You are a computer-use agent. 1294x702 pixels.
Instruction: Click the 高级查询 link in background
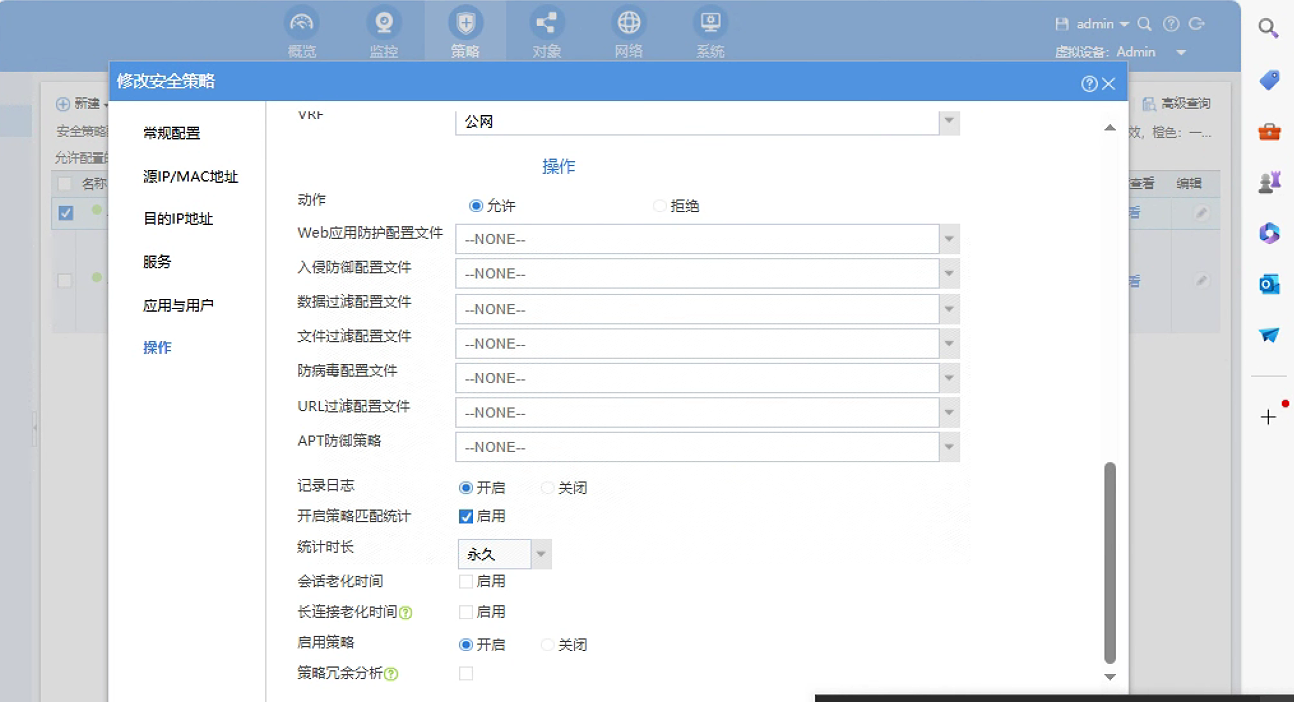click(1185, 104)
